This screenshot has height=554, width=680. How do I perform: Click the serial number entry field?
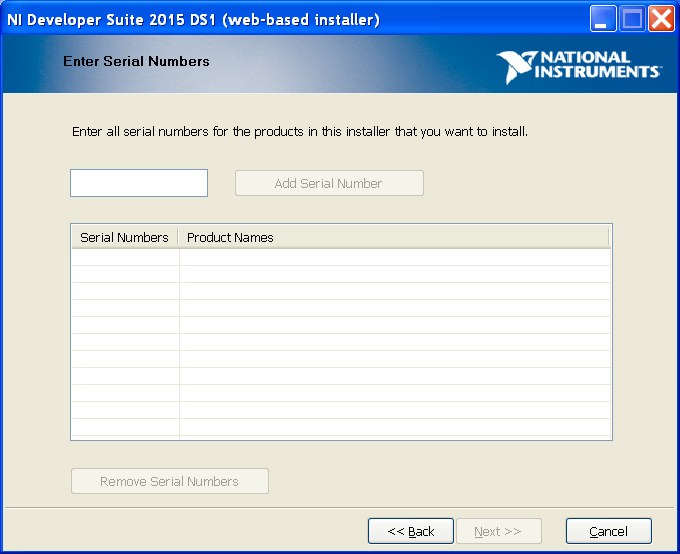coord(139,183)
